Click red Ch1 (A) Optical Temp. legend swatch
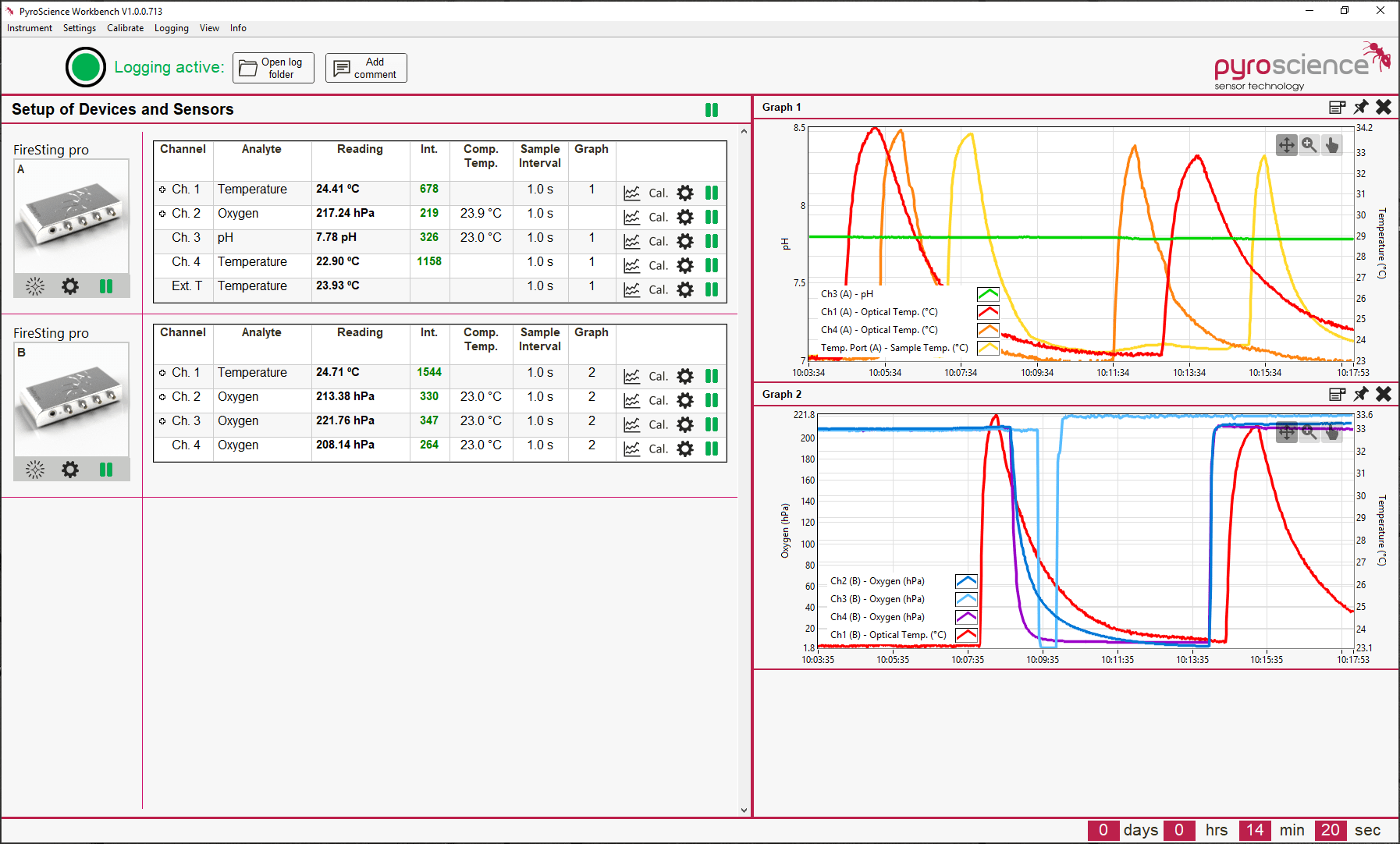This screenshot has width=1400, height=844. [988, 312]
